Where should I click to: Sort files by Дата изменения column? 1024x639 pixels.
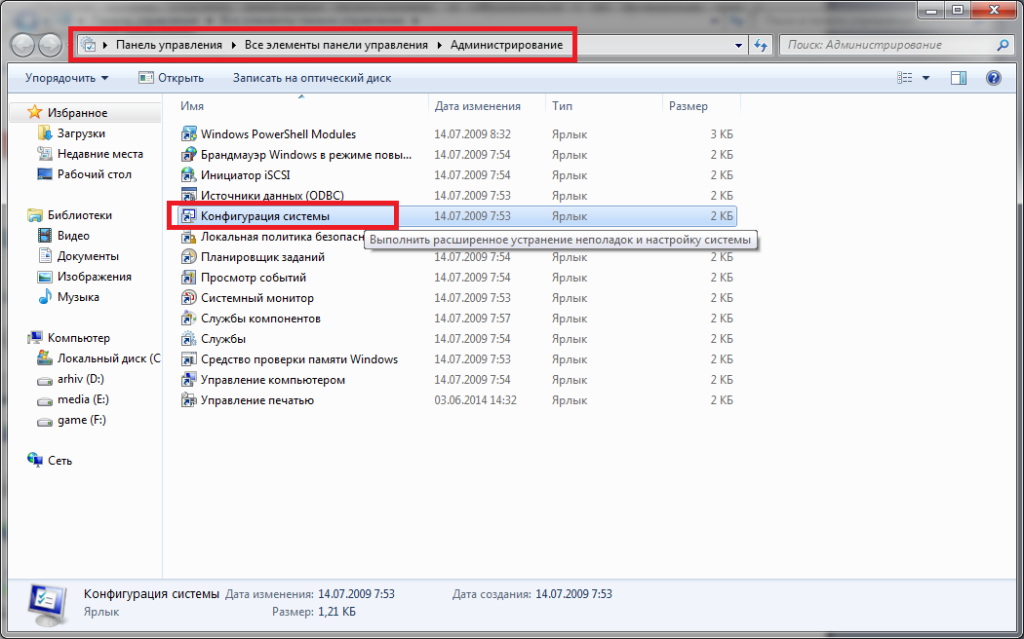coord(477,106)
